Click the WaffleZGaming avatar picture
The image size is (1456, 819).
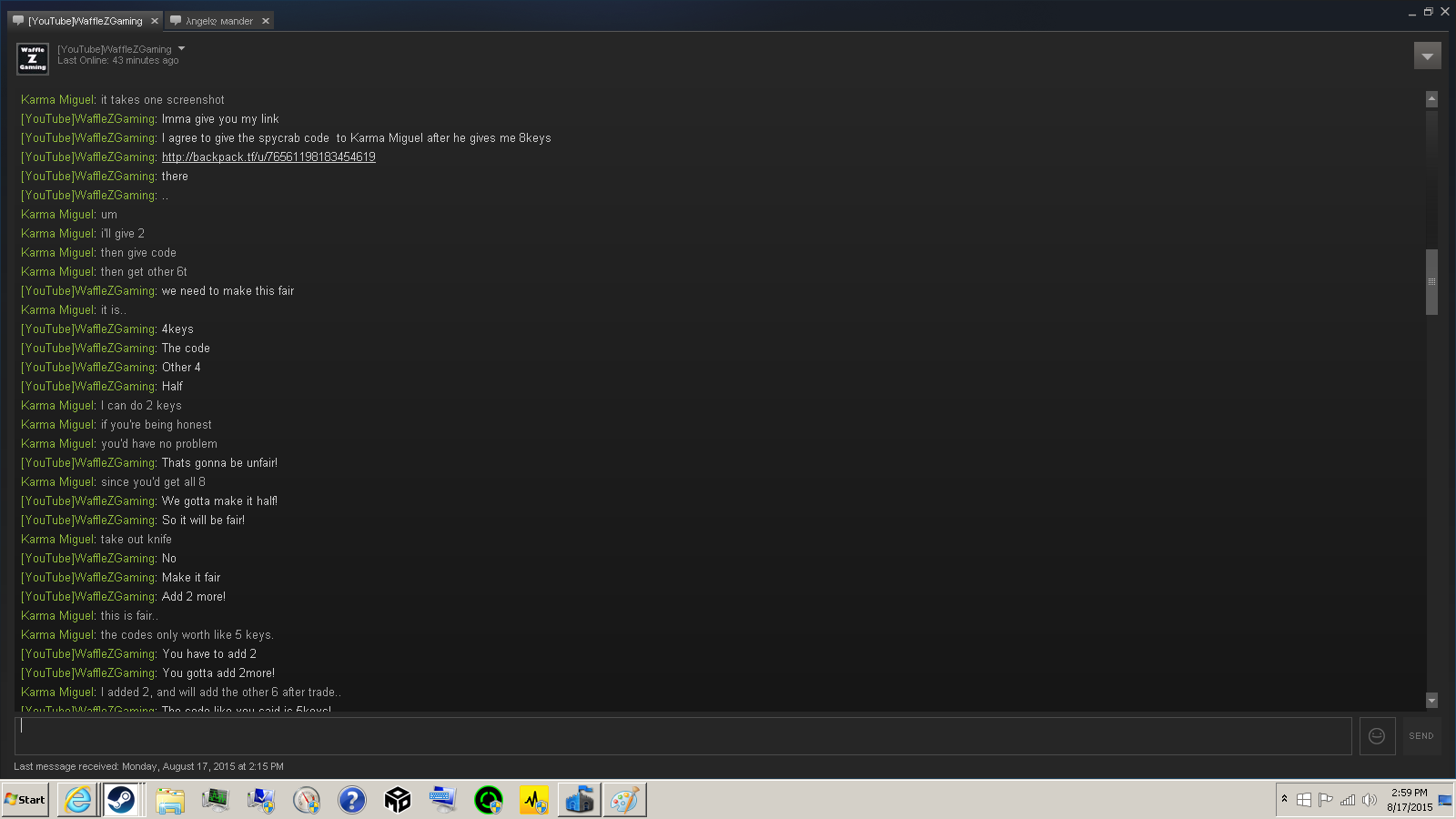click(x=33, y=58)
